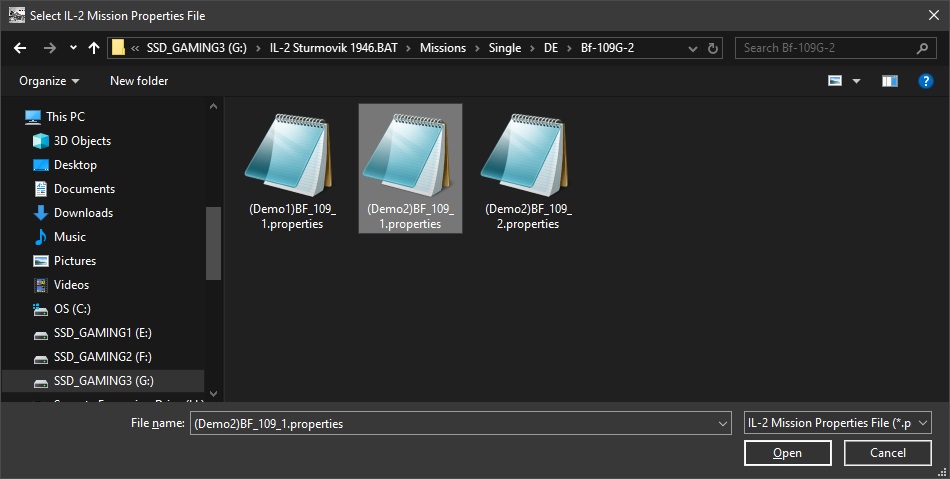The width and height of the screenshot is (950, 479).
Task: Click the sidebar scroll-down arrow
Action: click(213, 394)
